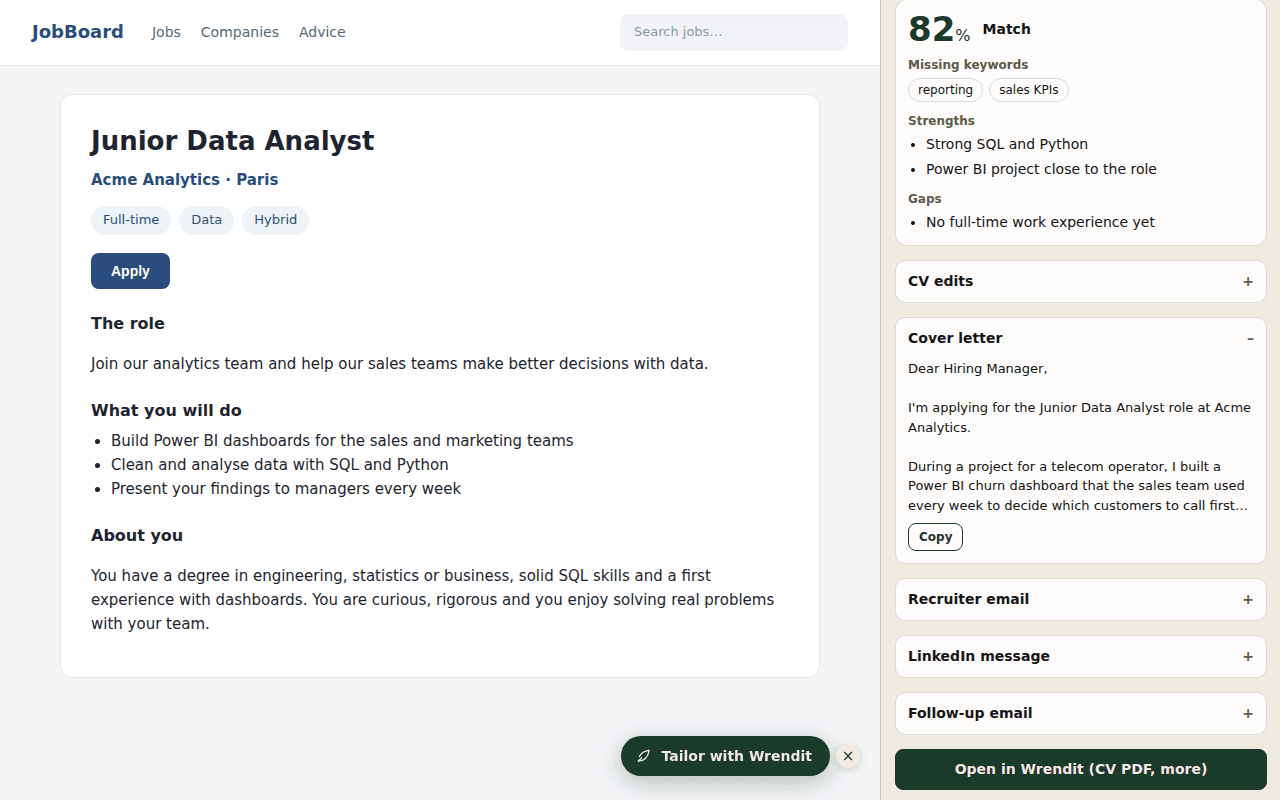Click the Tailor with Wrendit button
The height and width of the screenshot is (800, 1280).
click(725, 756)
